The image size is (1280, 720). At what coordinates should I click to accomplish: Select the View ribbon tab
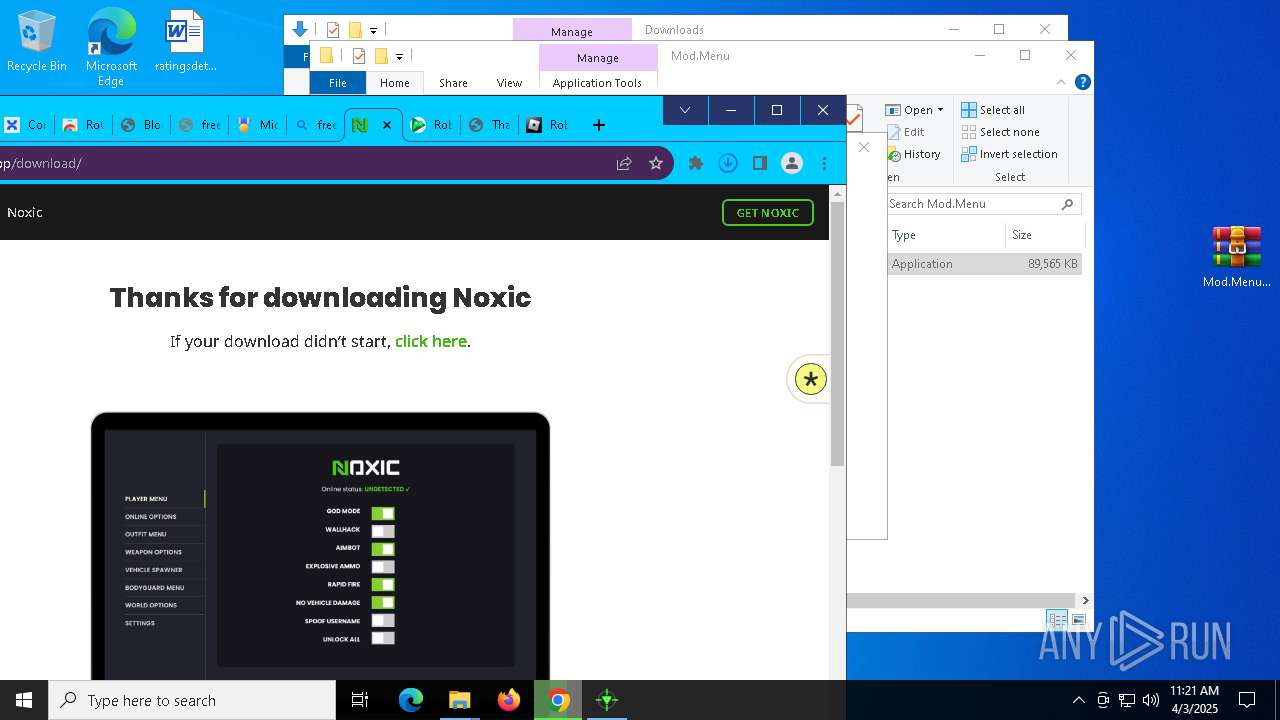(x=509, y=83)
